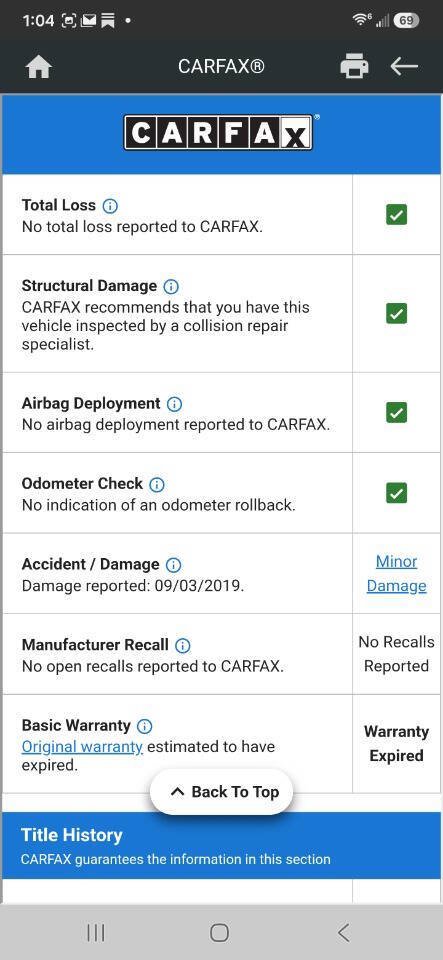Screen dimensions: 443x960
Task: Click the printer icon to print the report
Action: tap(354, 66)
